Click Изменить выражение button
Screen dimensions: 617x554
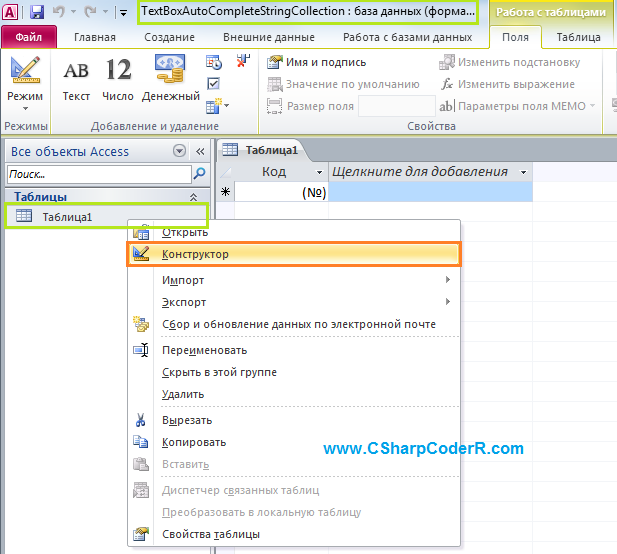click(508, 84)
